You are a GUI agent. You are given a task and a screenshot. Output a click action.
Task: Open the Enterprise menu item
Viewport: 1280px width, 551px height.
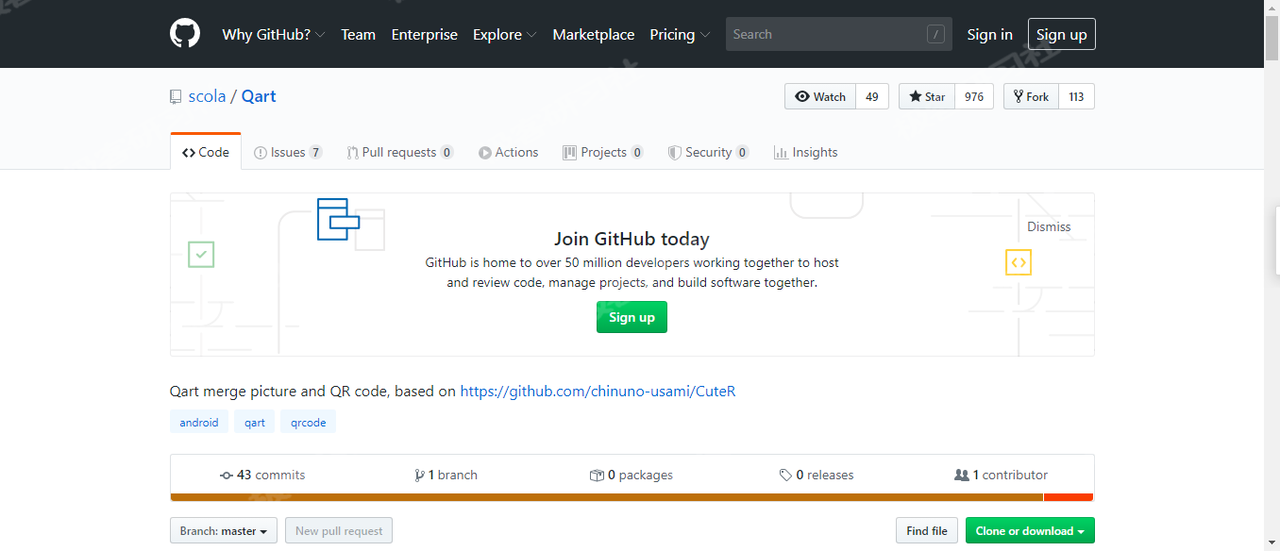pos(424,34)
